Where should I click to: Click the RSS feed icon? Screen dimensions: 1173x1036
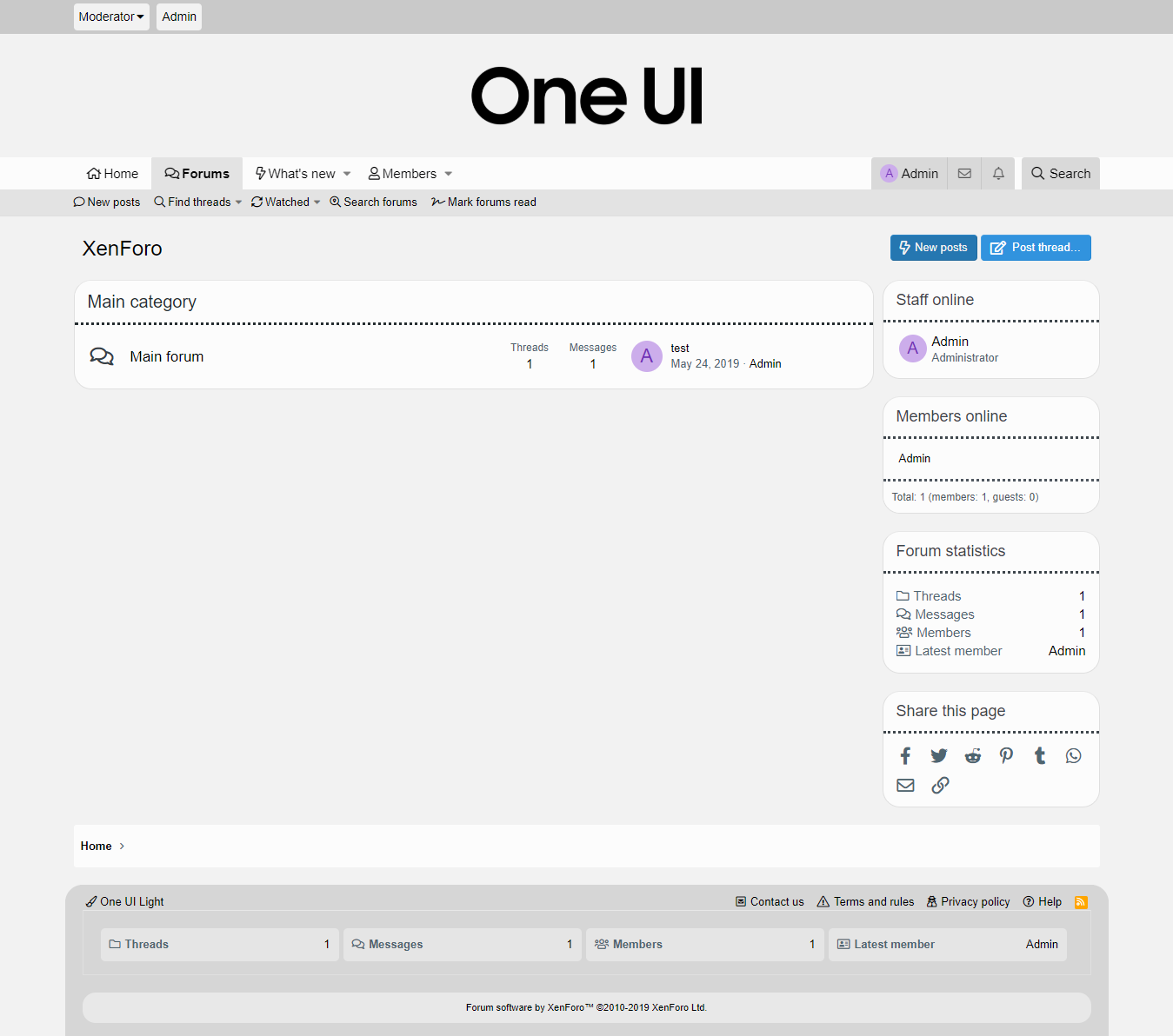(x=1081, y=902)
